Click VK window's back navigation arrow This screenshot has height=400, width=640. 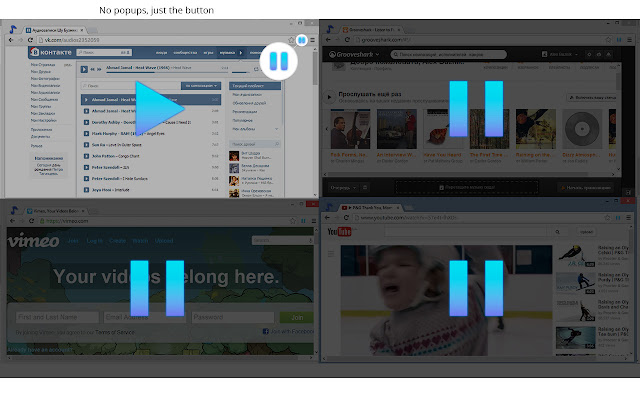11,40
